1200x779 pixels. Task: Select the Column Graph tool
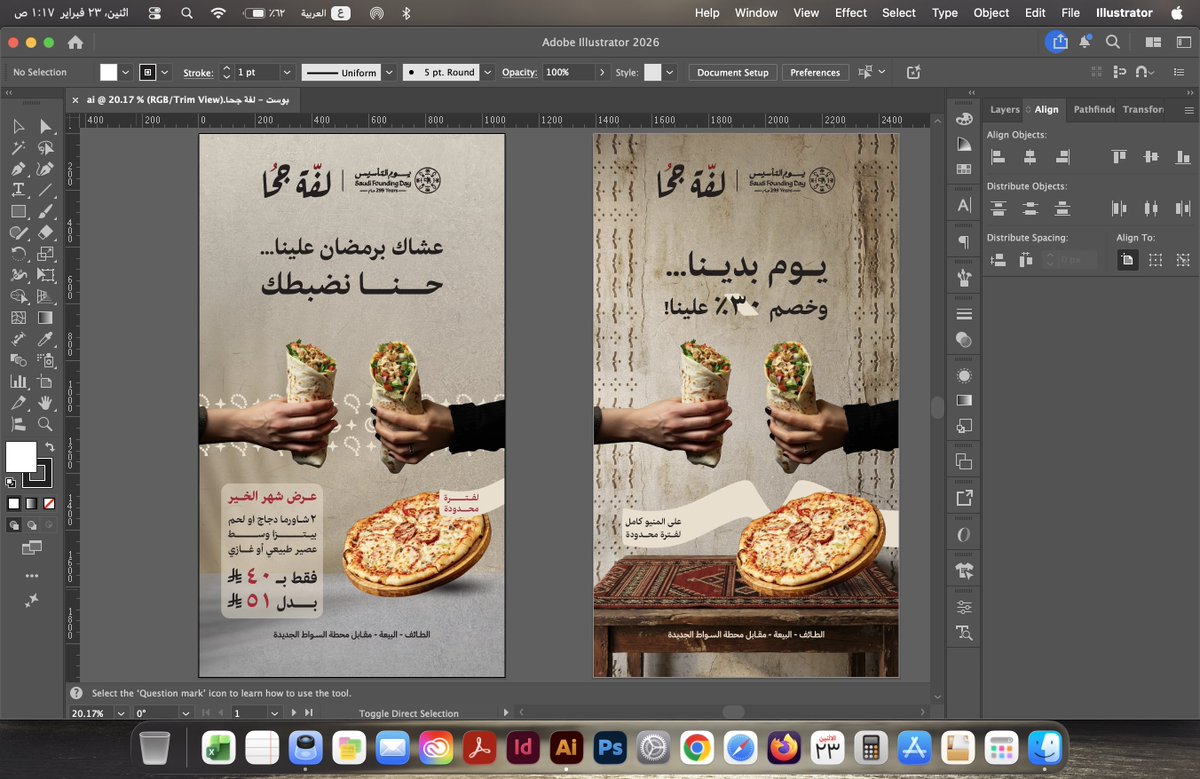[x=18, y=381]
